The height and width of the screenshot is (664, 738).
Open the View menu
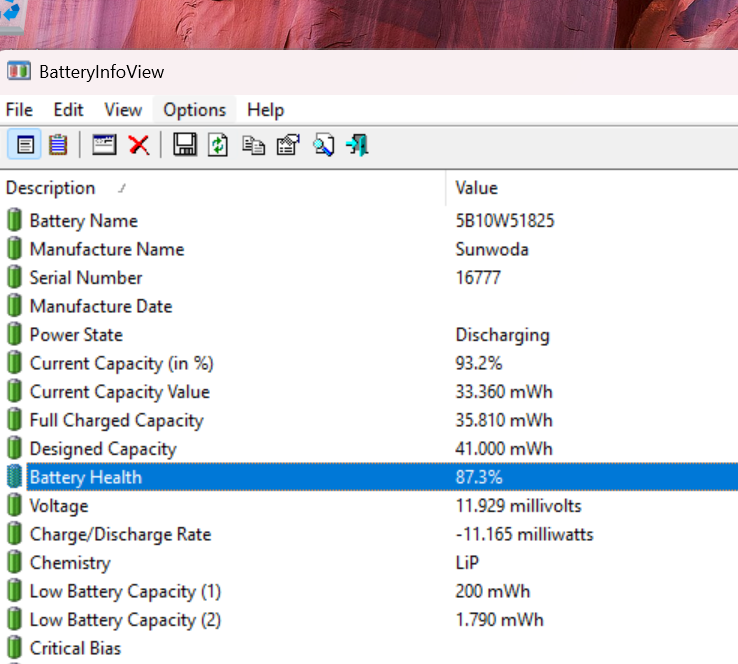123,110
